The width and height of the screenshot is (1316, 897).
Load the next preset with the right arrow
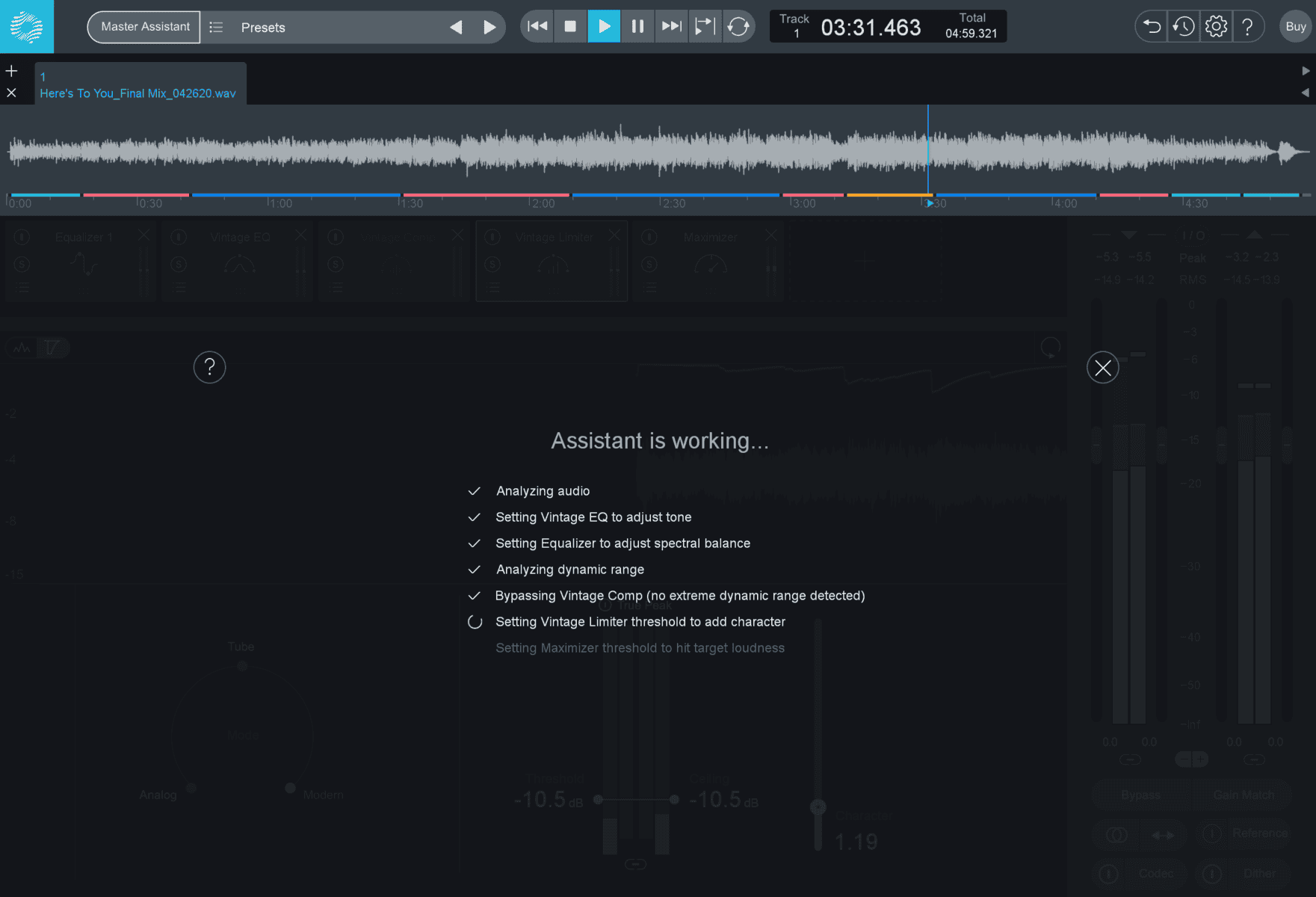(x=489, y=28)
